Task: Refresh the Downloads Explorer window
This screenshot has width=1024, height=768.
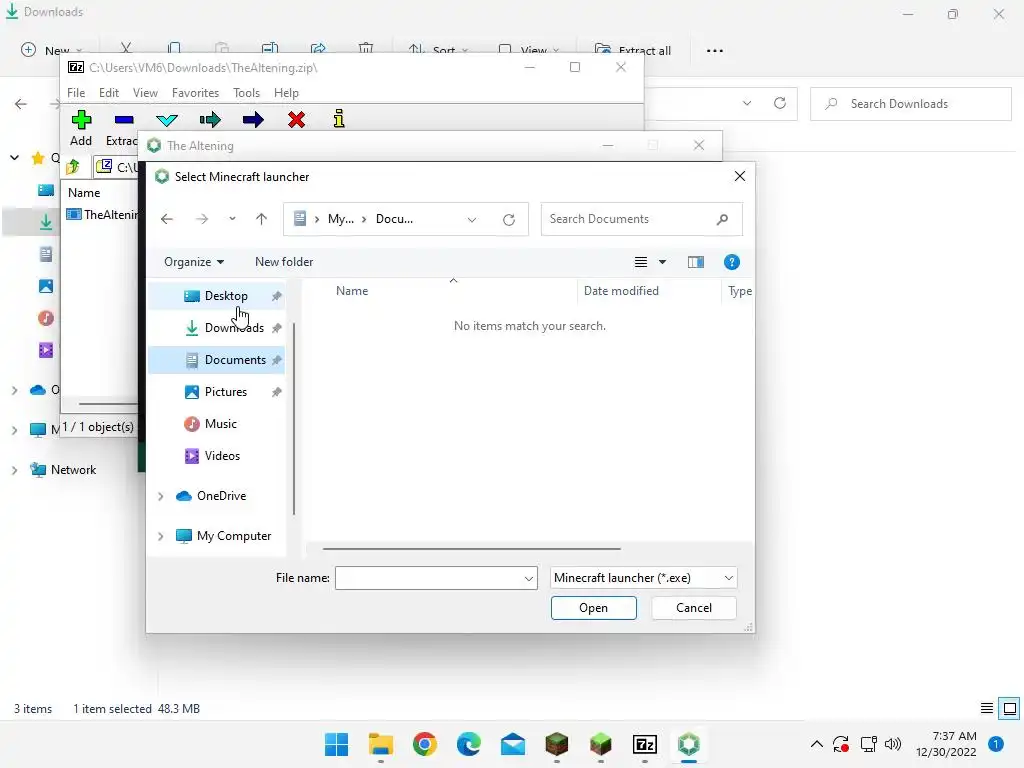Action: point(780,103)
